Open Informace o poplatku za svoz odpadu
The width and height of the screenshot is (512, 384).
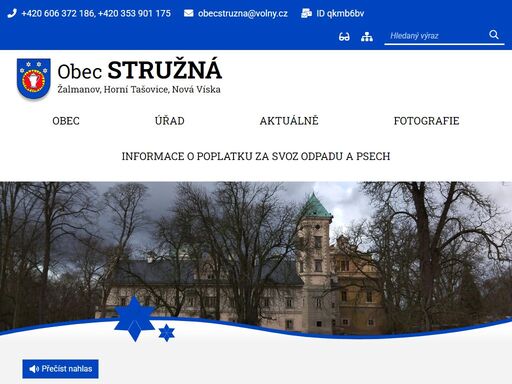[256, 156]
